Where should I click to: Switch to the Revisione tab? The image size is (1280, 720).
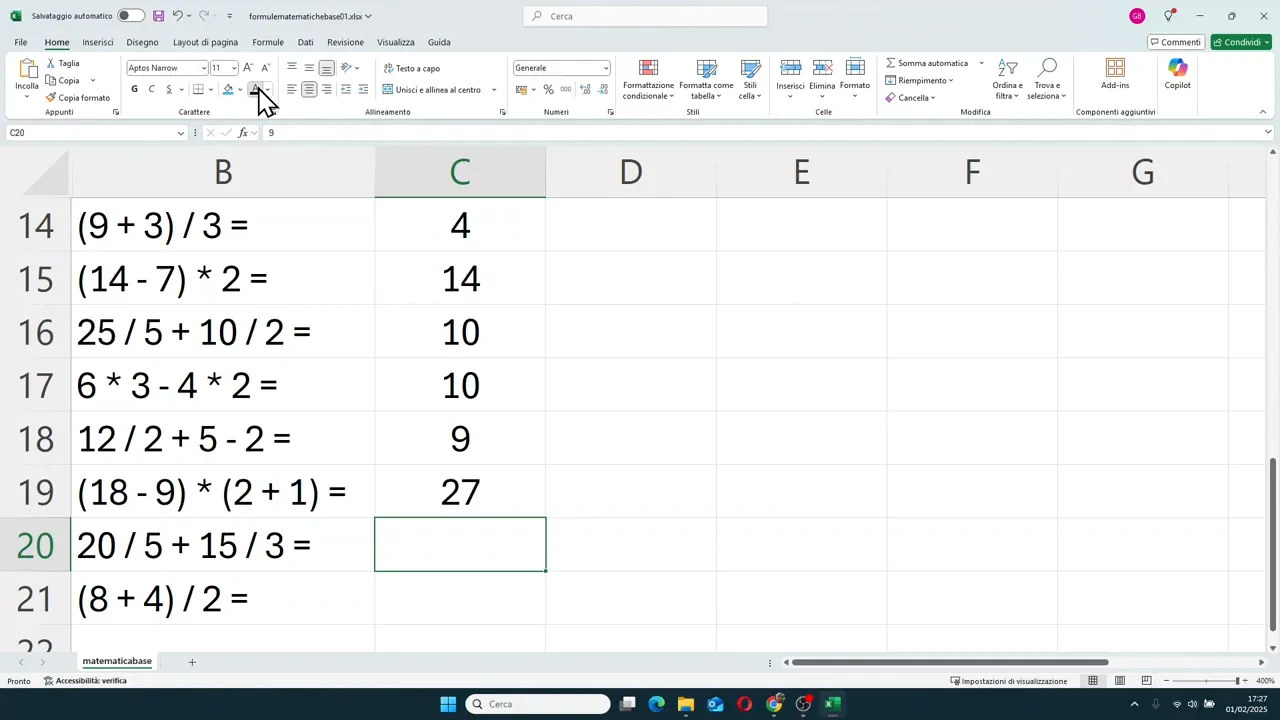tap(345, 42)
